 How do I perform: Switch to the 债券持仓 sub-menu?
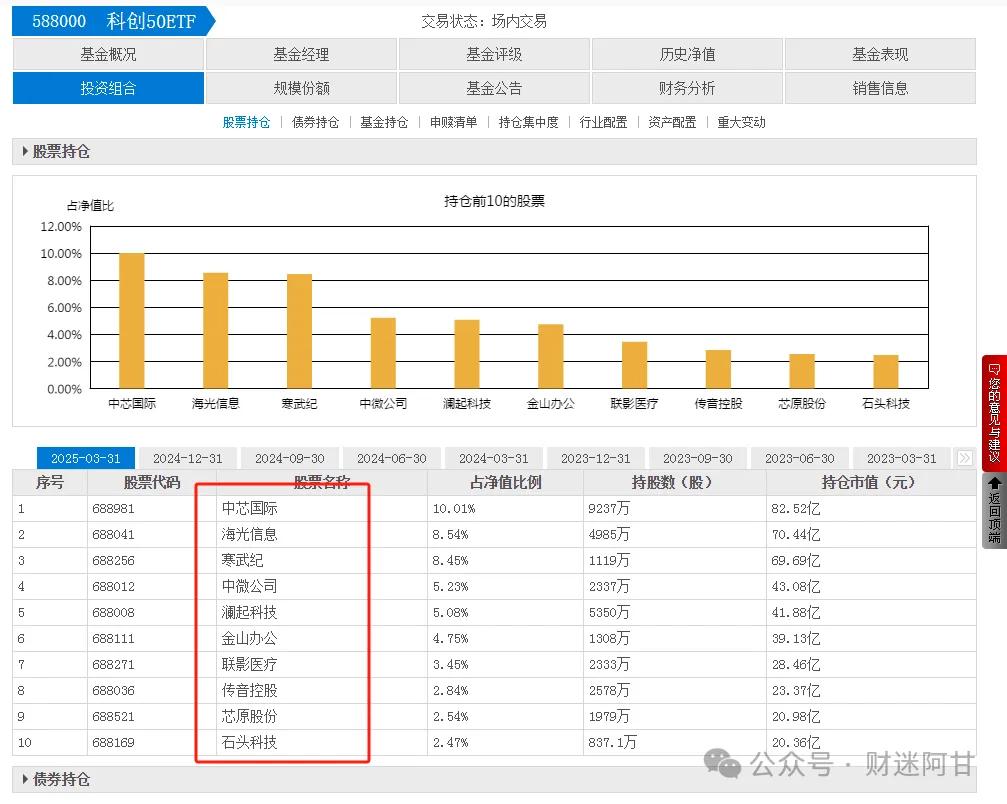316,121
